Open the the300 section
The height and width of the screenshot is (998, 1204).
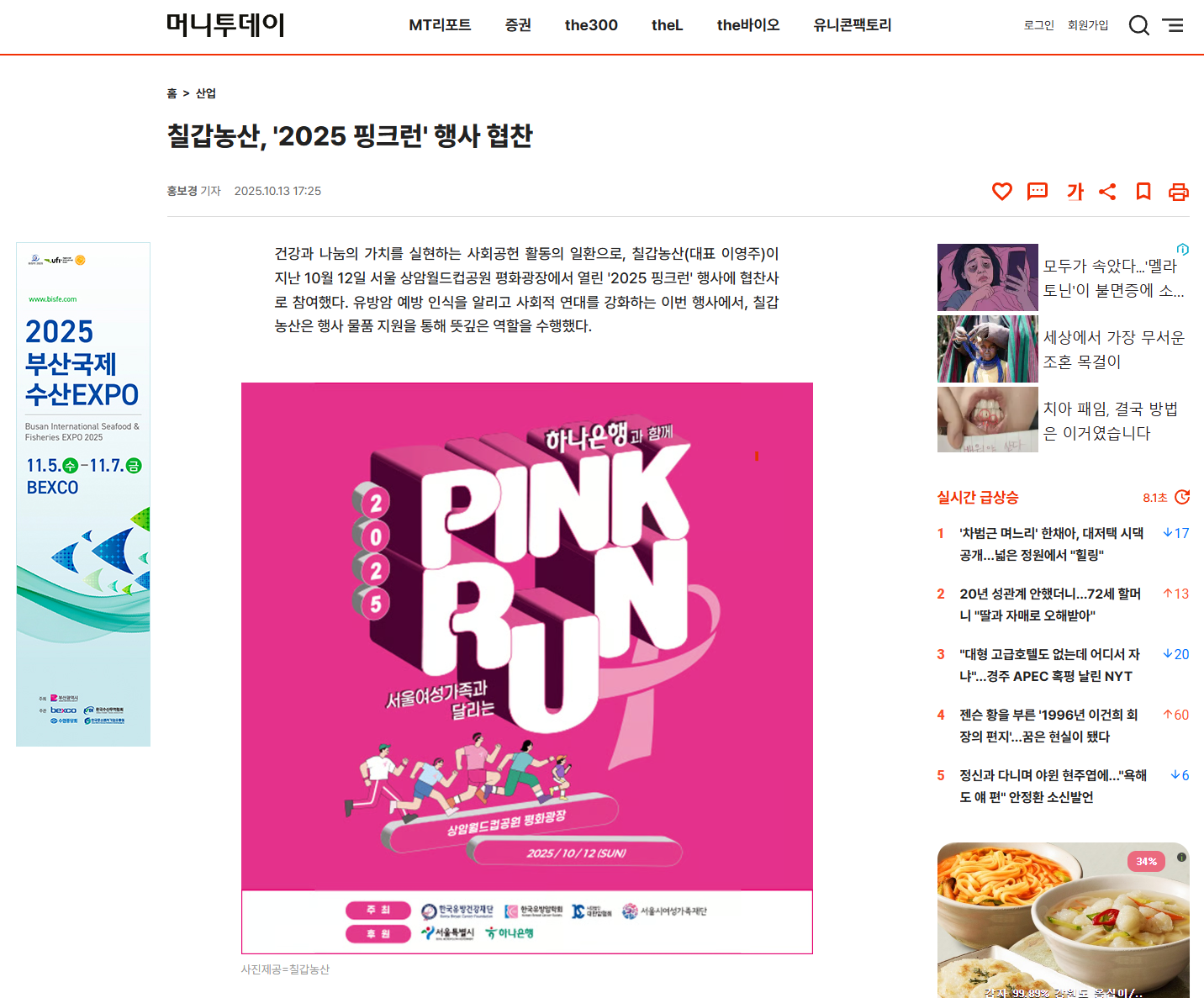[591, 25]
